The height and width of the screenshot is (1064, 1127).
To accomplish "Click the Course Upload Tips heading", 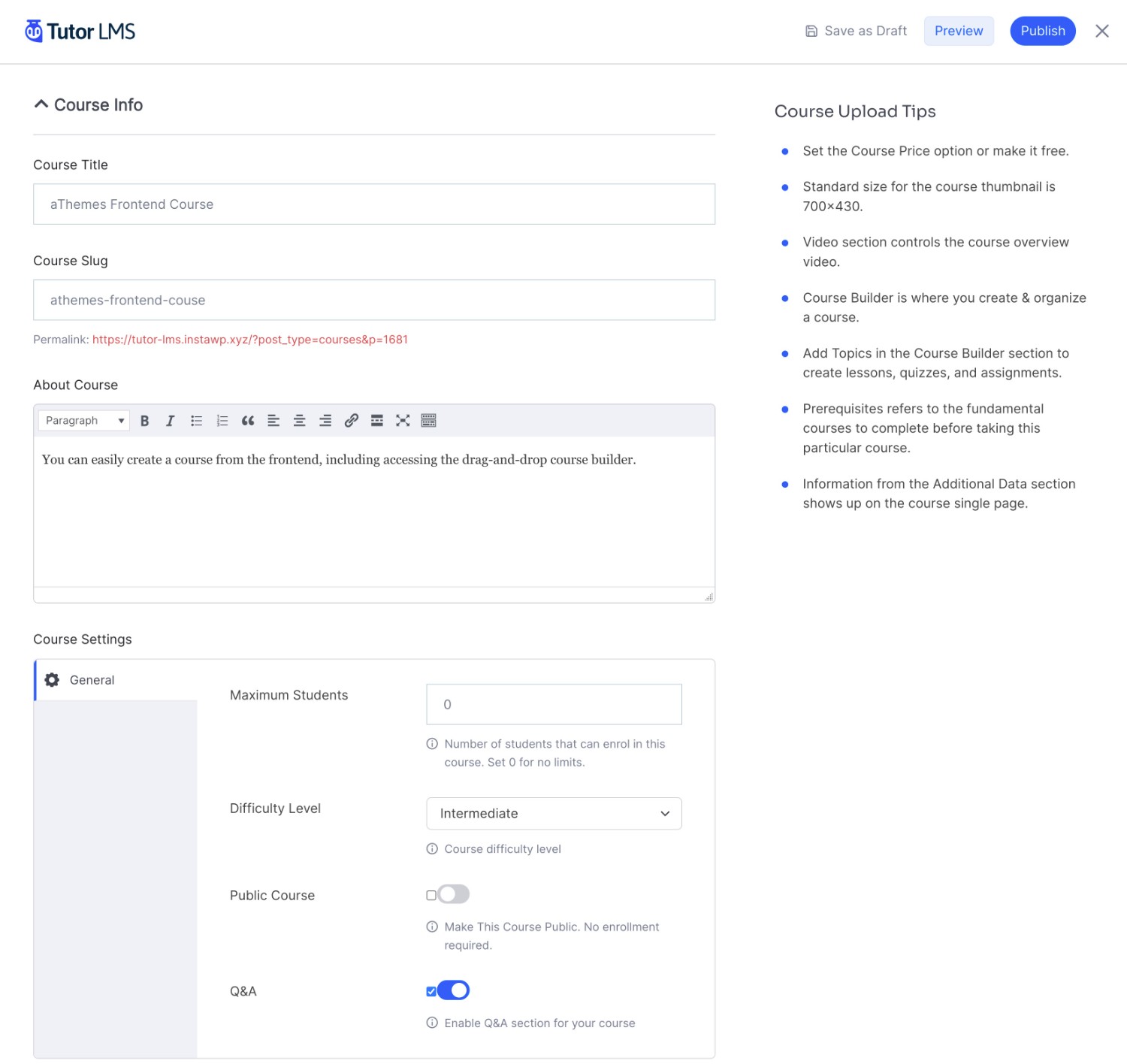I will (855, 111).
